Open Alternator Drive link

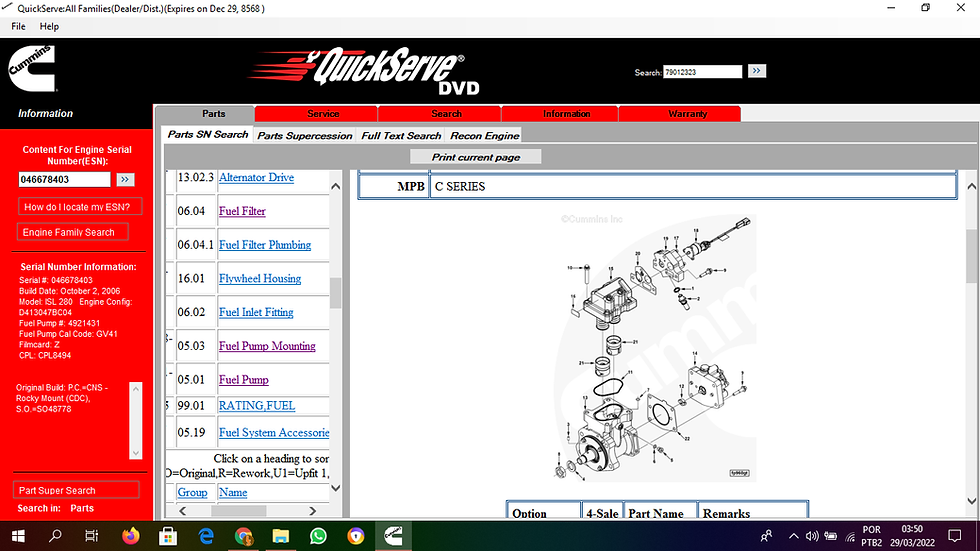coord(256,177)
